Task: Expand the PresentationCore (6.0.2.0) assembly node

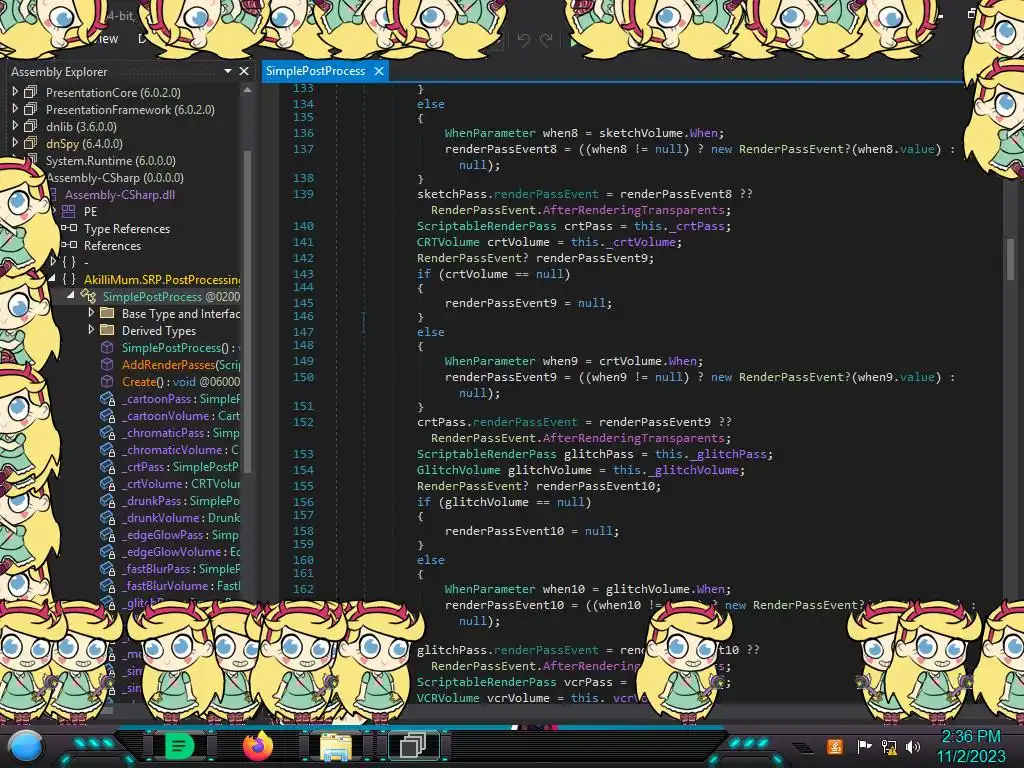Action: click(x=15, y=92)
